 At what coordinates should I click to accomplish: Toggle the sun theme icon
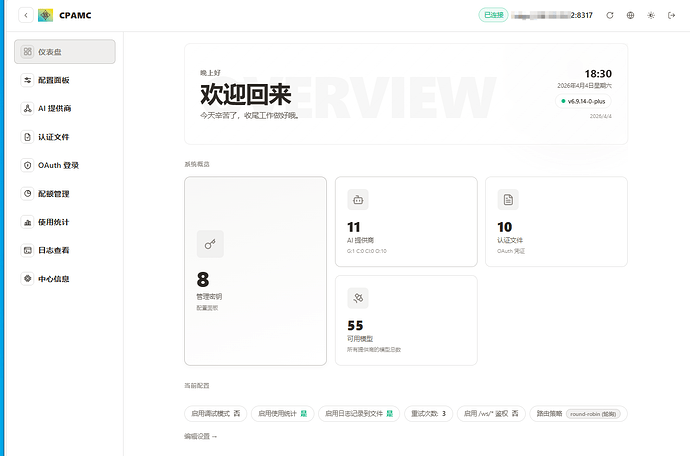(651, 15)
